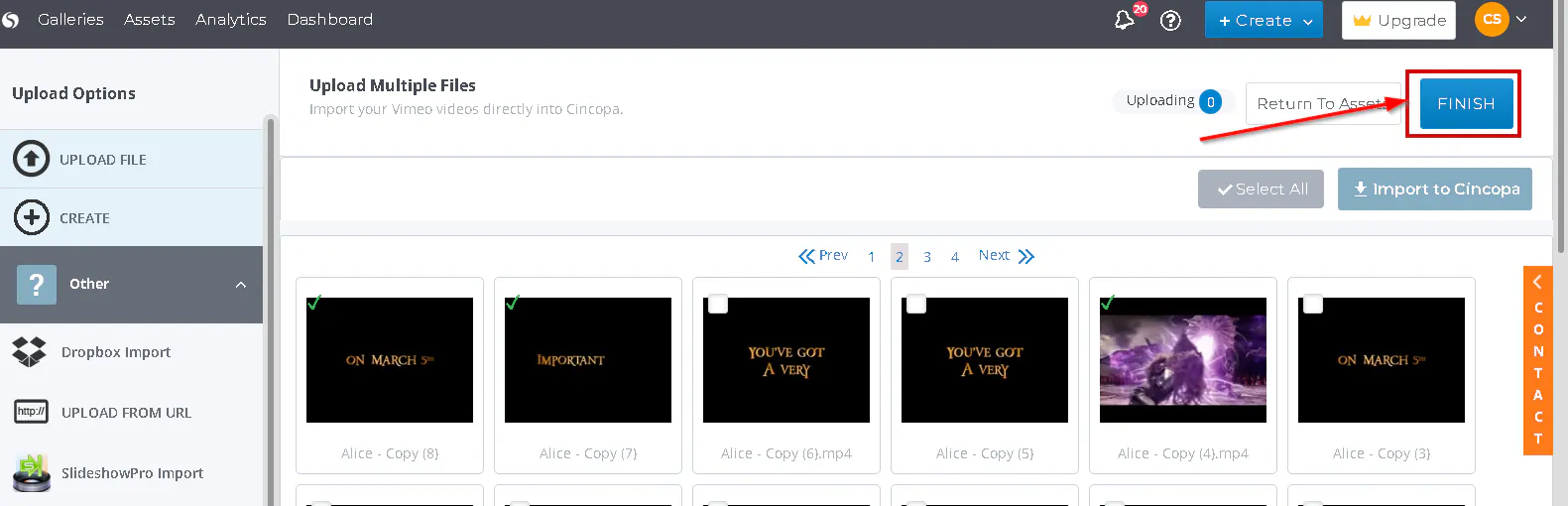Check the Alice - Copy (5) checkbox
Viewport: 1568px width, 506px height.
coord(916,304)
